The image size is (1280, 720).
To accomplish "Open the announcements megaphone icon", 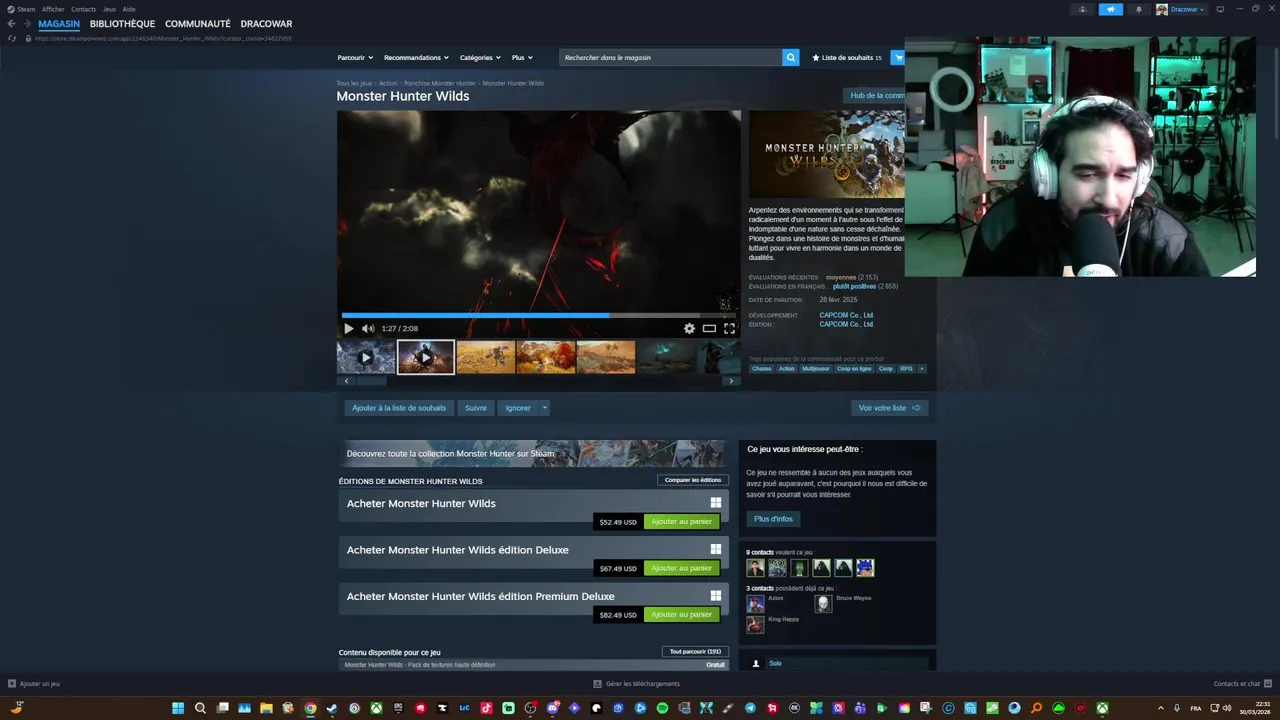I will [1111, 9].
